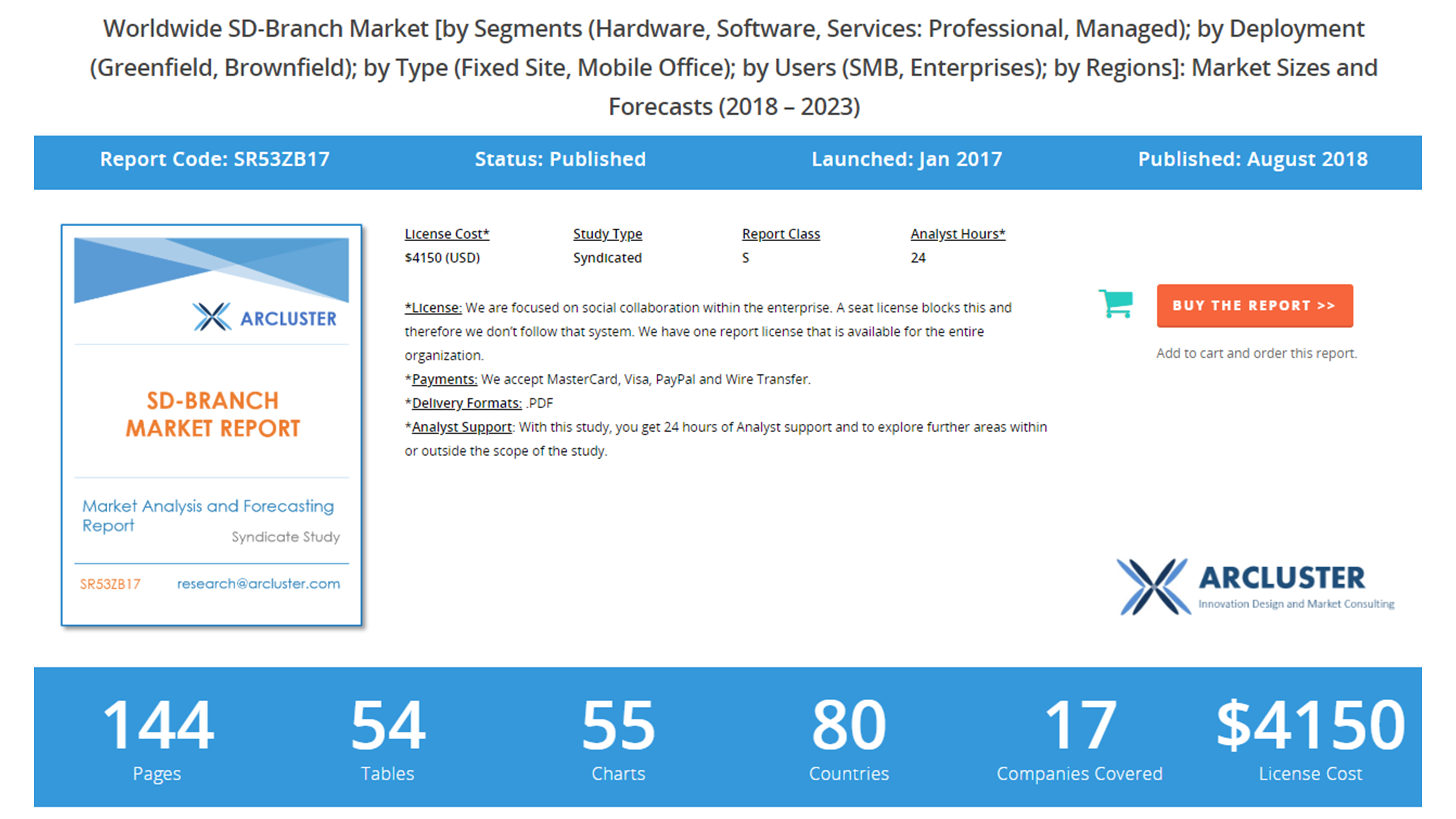Open the SD-Branch Market Report cover thumbnail

[211, 425]
